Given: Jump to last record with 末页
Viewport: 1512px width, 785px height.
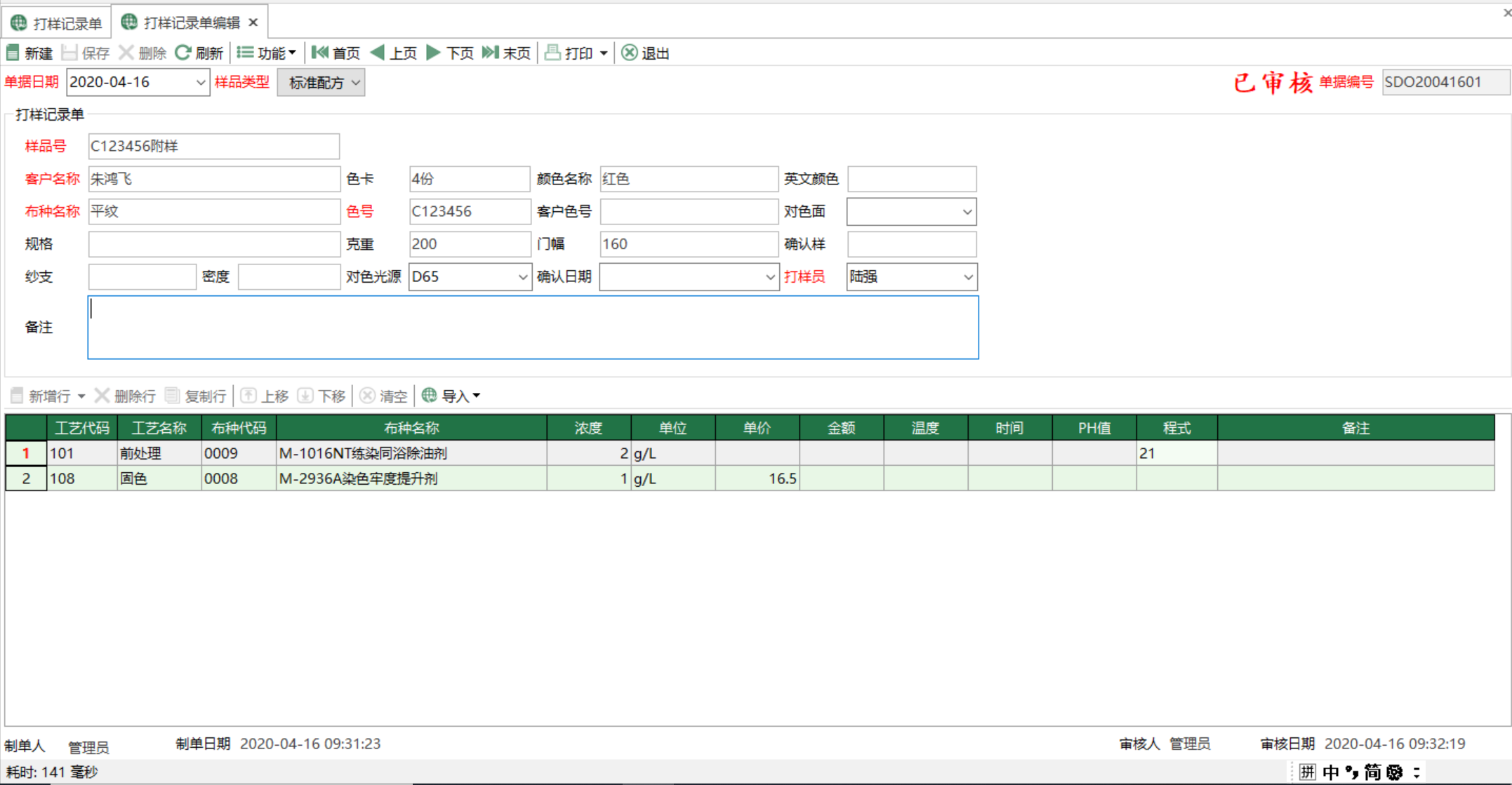Looking at the screenshot, I should point(507,53).
